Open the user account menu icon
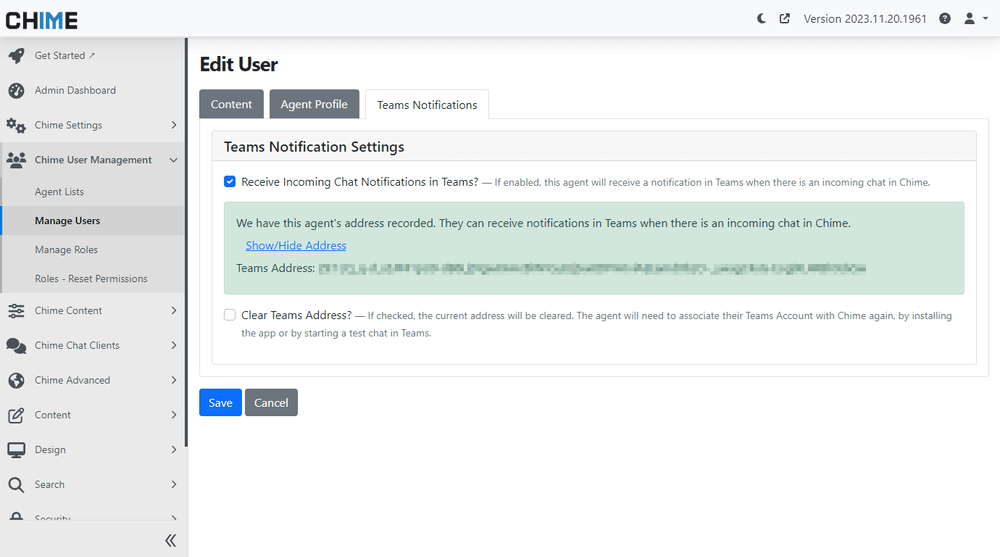This screenshot has height=557, width=1000. [969, 19]
